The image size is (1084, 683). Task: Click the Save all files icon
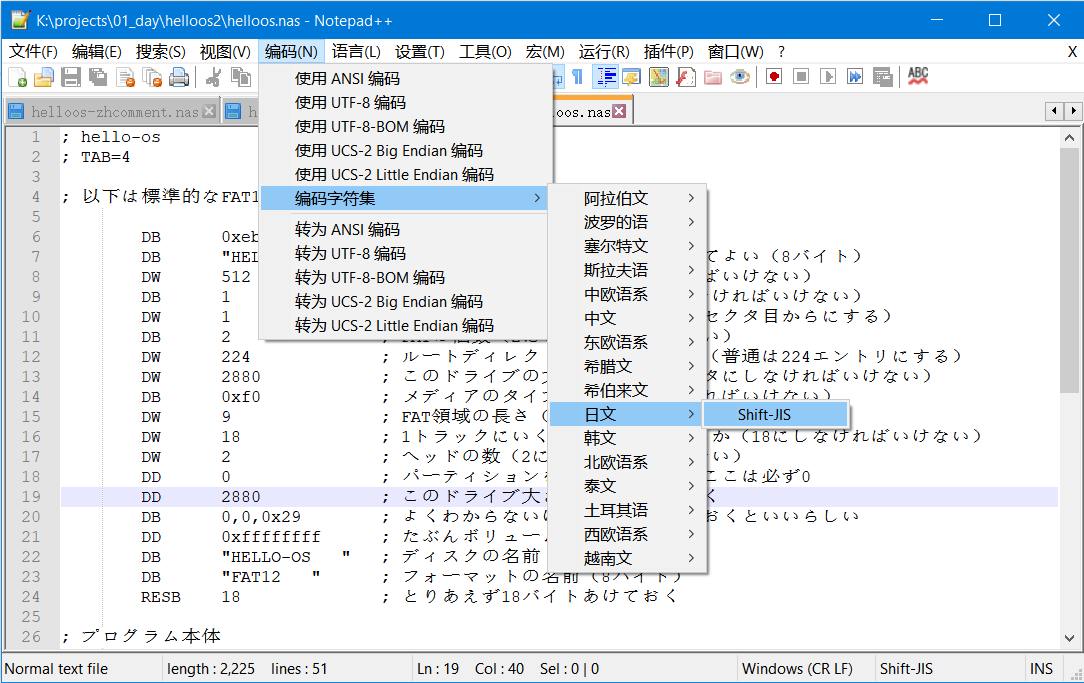coord(98,77)
